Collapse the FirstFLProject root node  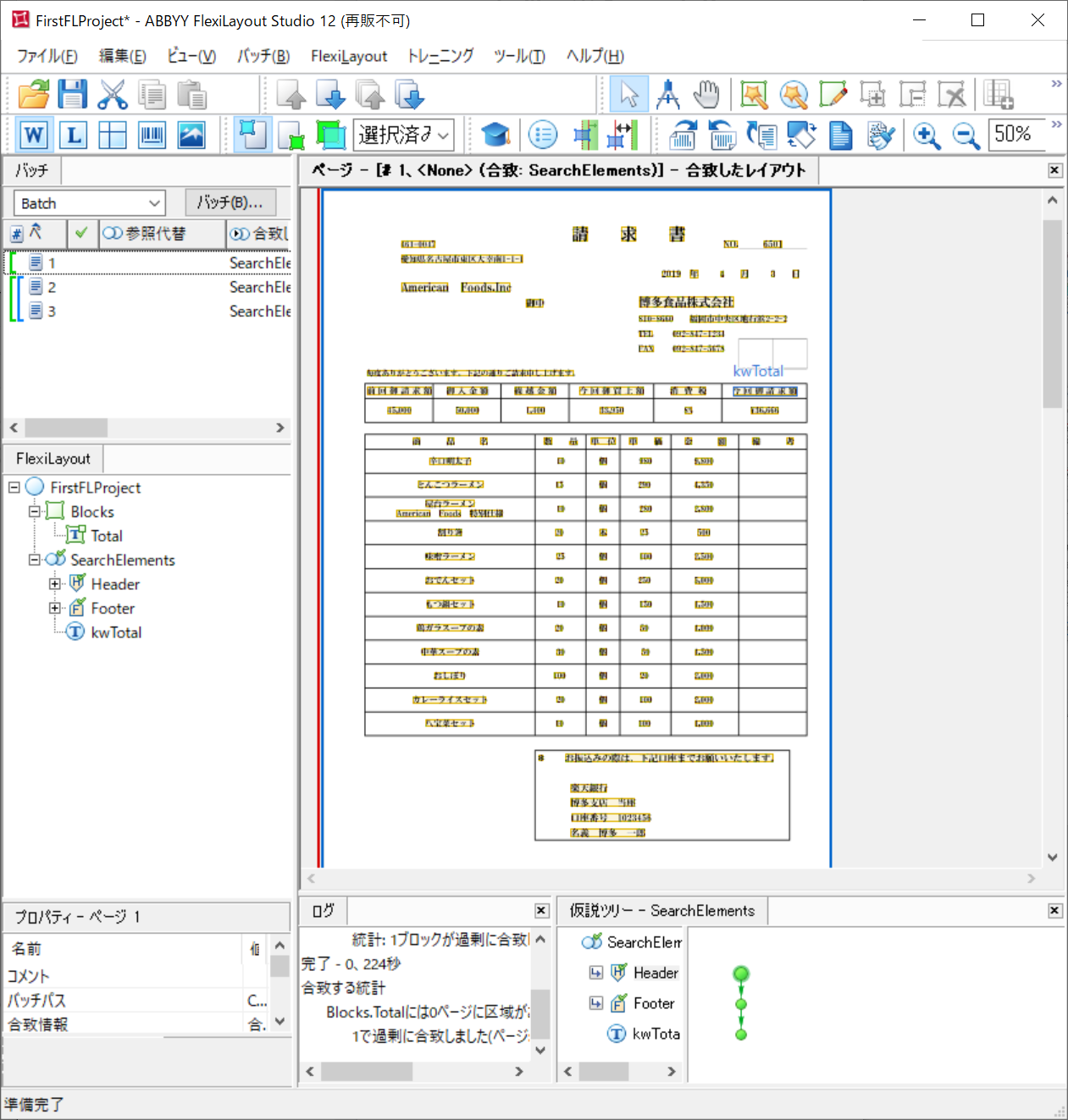coord(14,488)
